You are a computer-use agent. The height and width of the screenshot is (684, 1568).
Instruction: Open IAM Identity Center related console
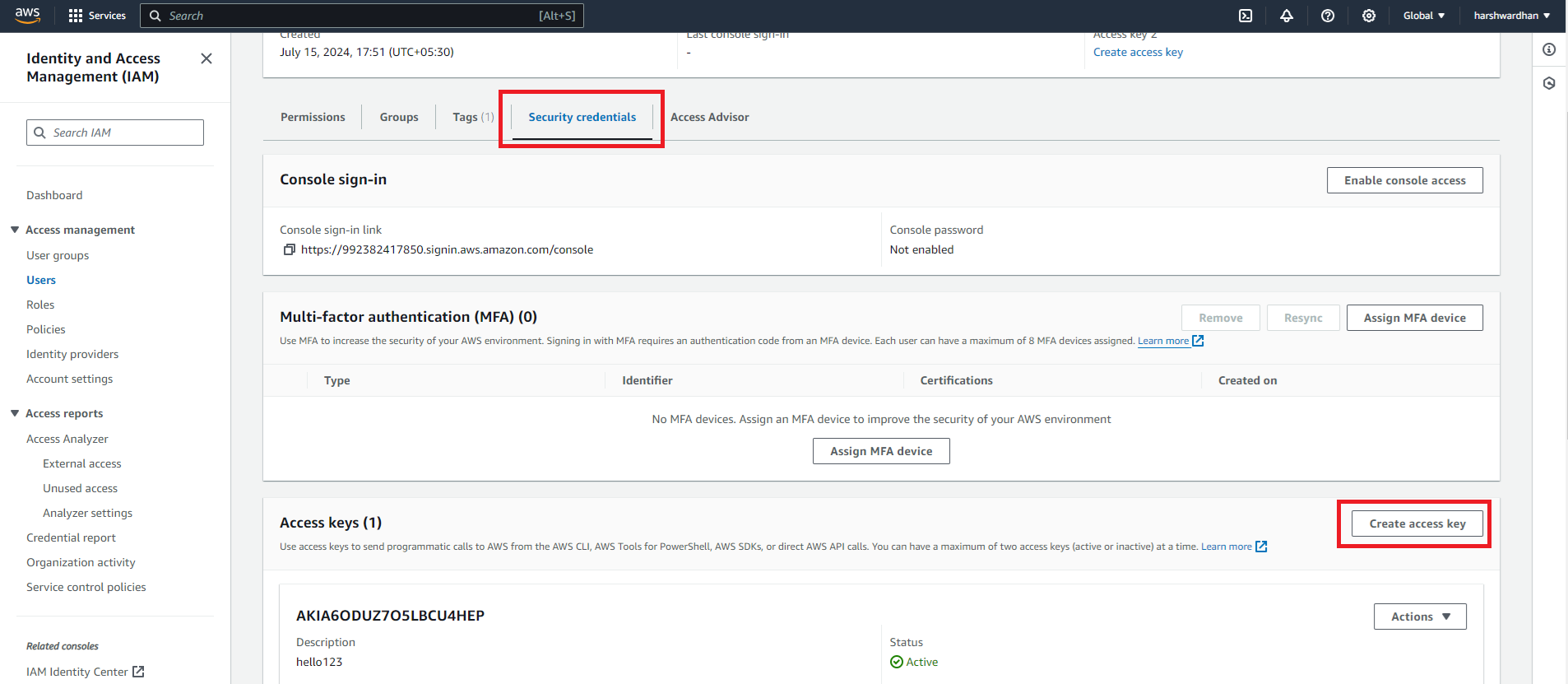coord(77,672)
